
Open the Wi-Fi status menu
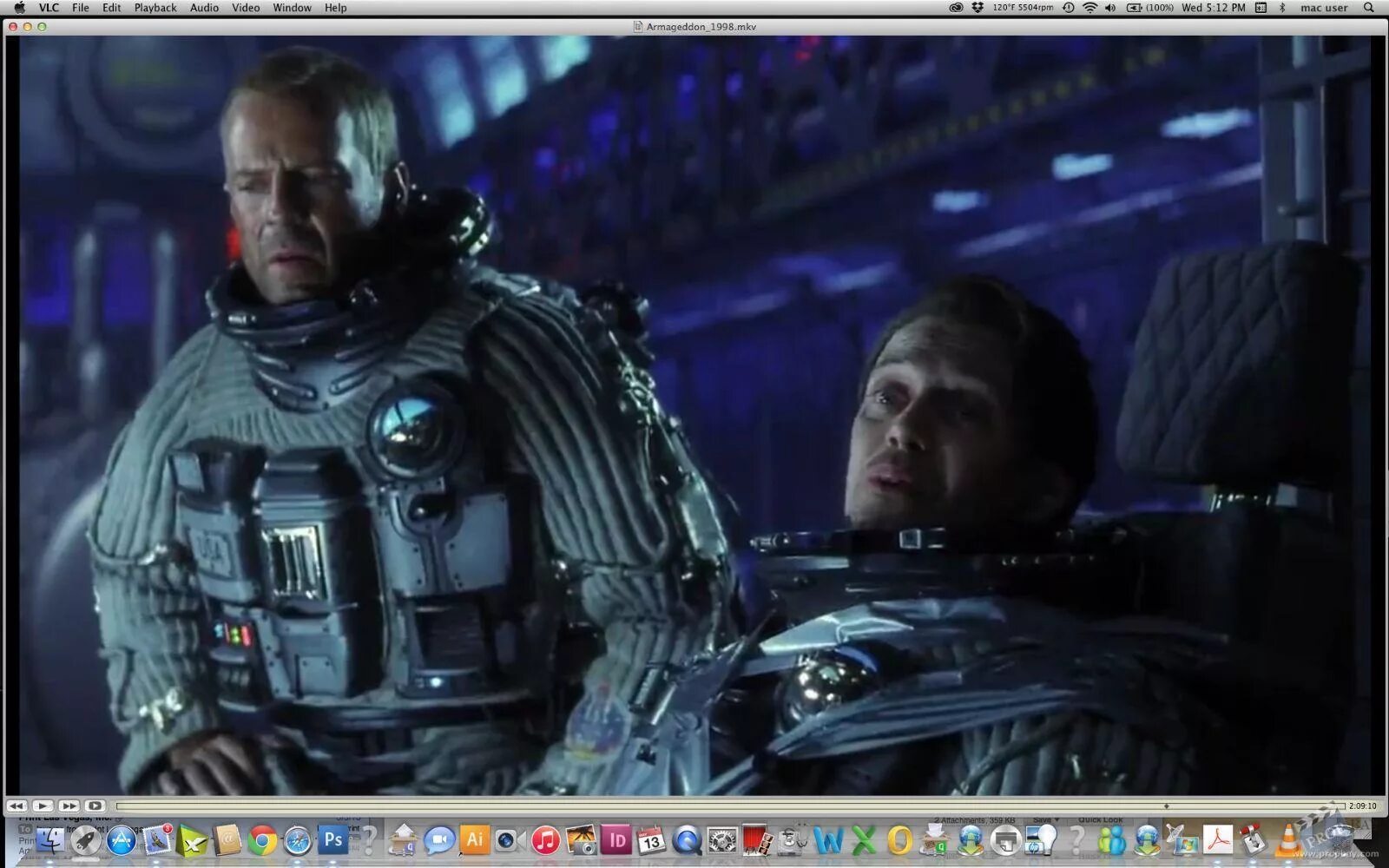click(1089, 8)
